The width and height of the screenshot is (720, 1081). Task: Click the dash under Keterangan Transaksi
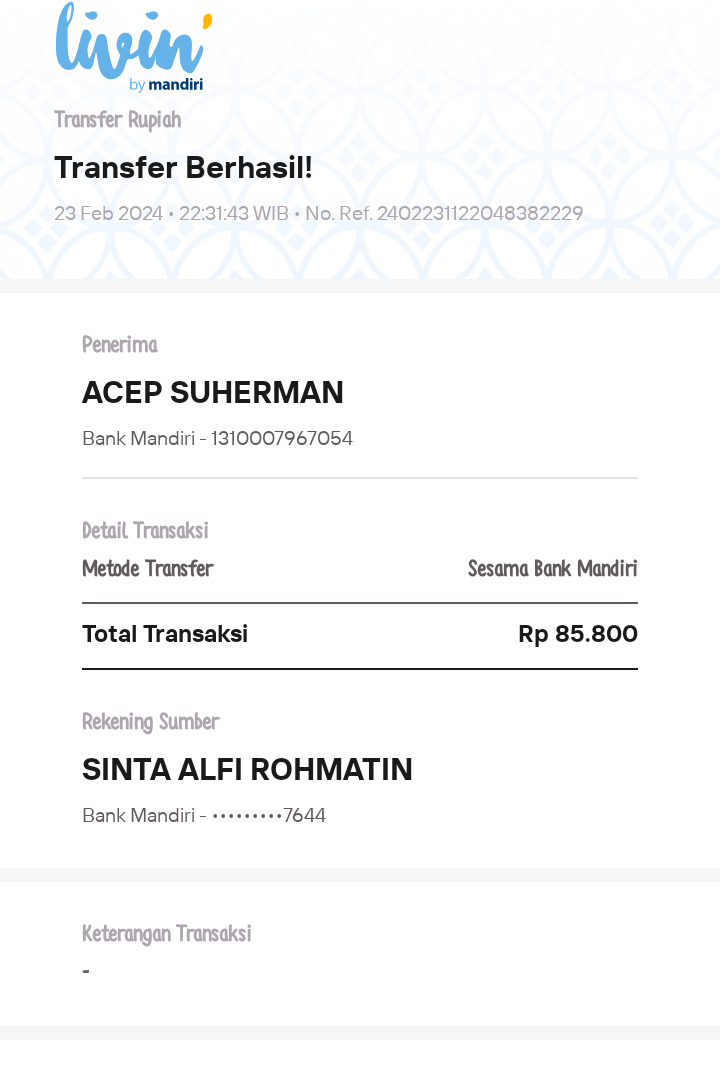pos(86,971)
